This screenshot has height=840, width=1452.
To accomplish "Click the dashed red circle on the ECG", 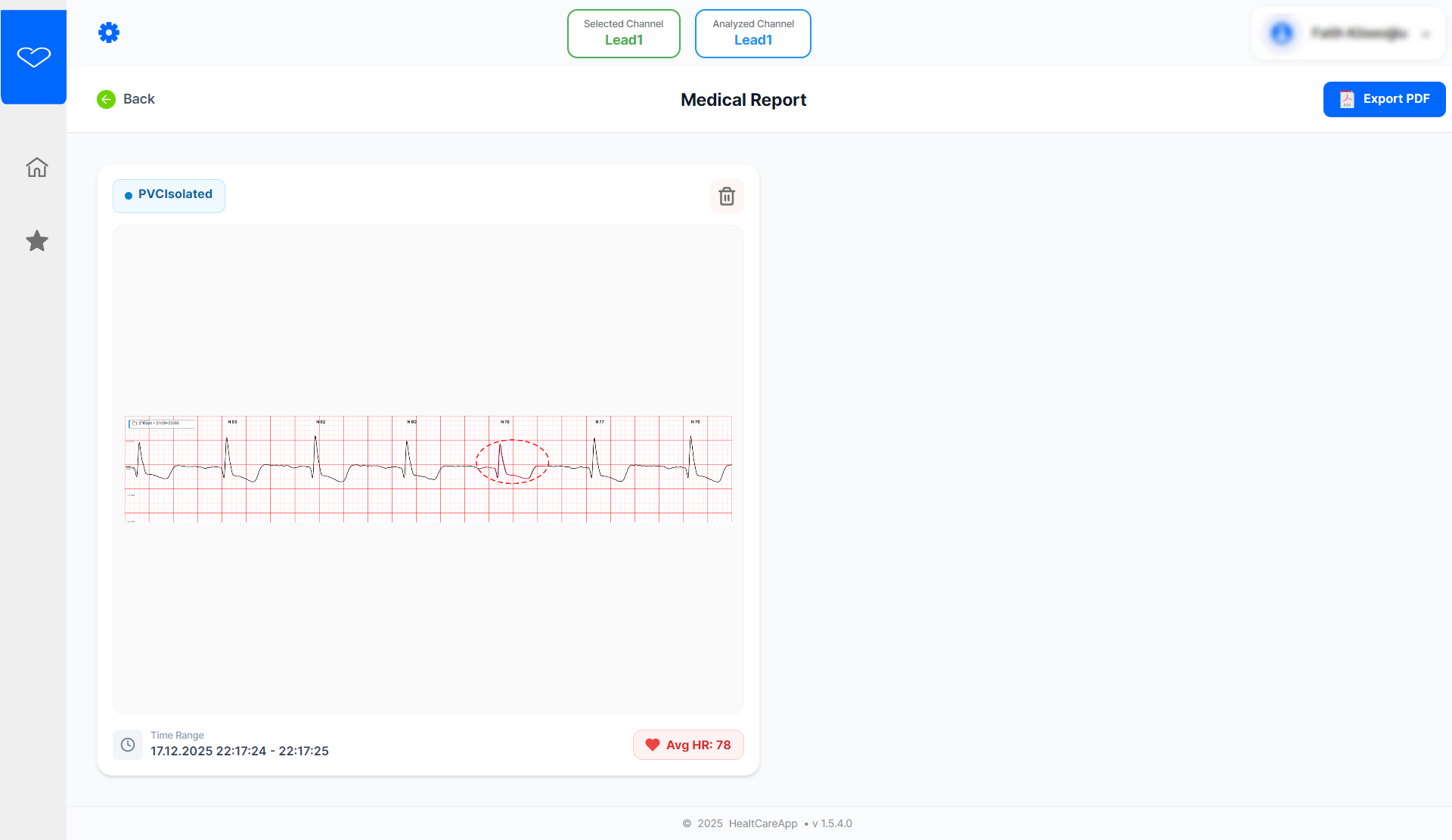I will point(512,461).
